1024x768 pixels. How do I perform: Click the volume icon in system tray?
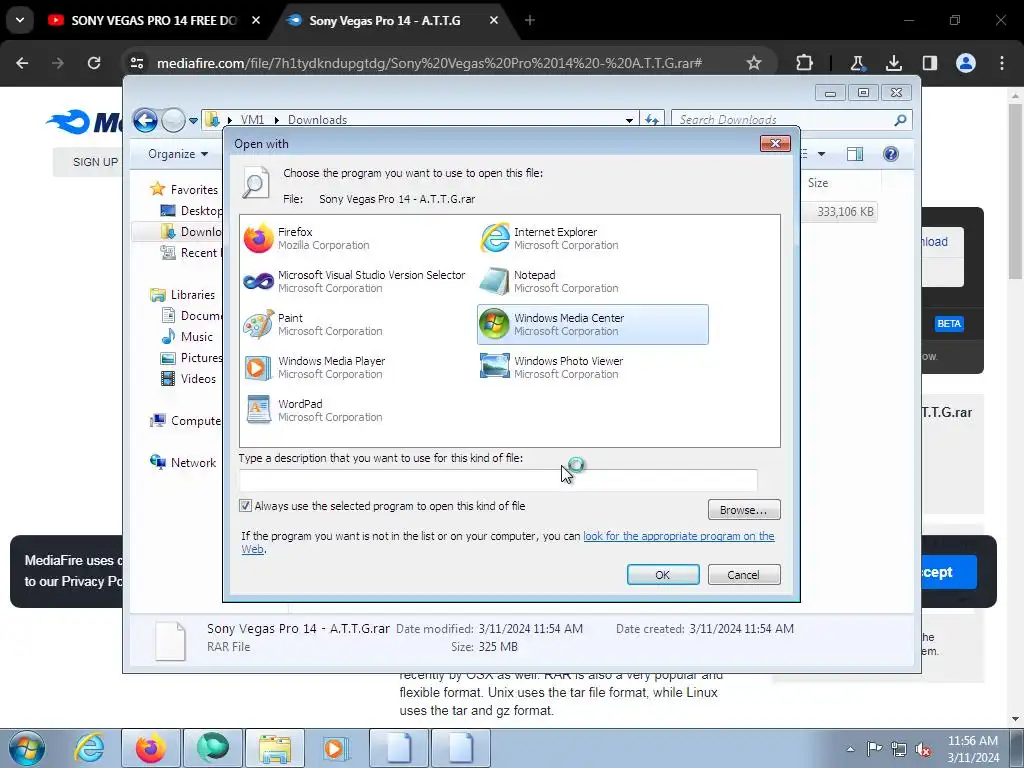923,749
